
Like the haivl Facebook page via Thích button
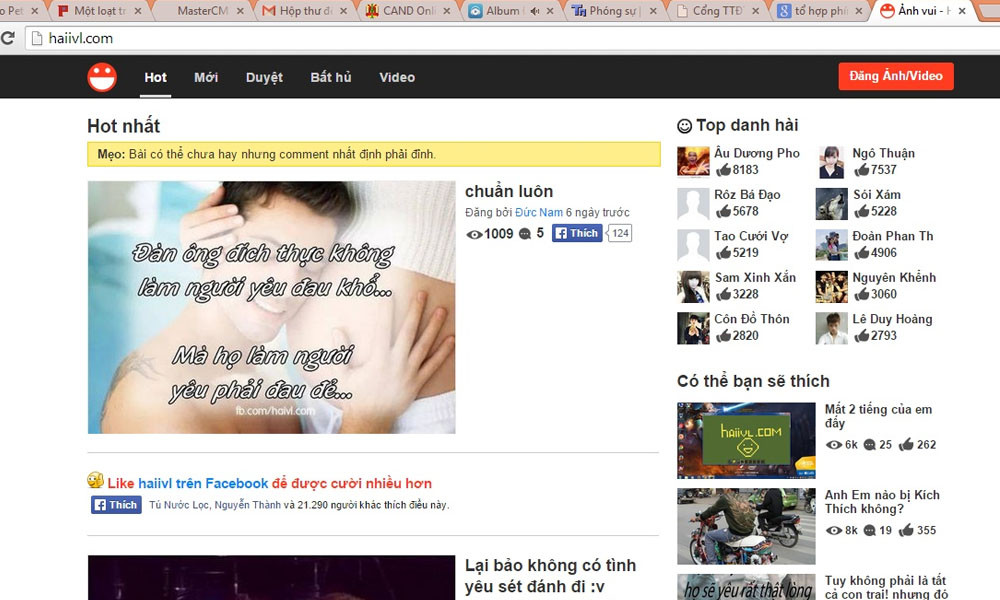pyautogui.click(x=116, y=505)
